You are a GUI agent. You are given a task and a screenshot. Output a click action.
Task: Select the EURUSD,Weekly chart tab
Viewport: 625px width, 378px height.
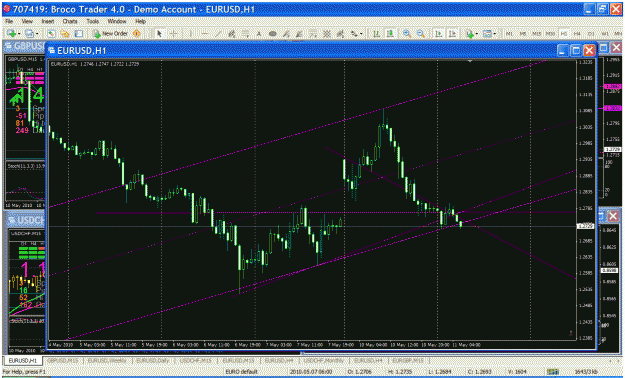click(107, 360)
